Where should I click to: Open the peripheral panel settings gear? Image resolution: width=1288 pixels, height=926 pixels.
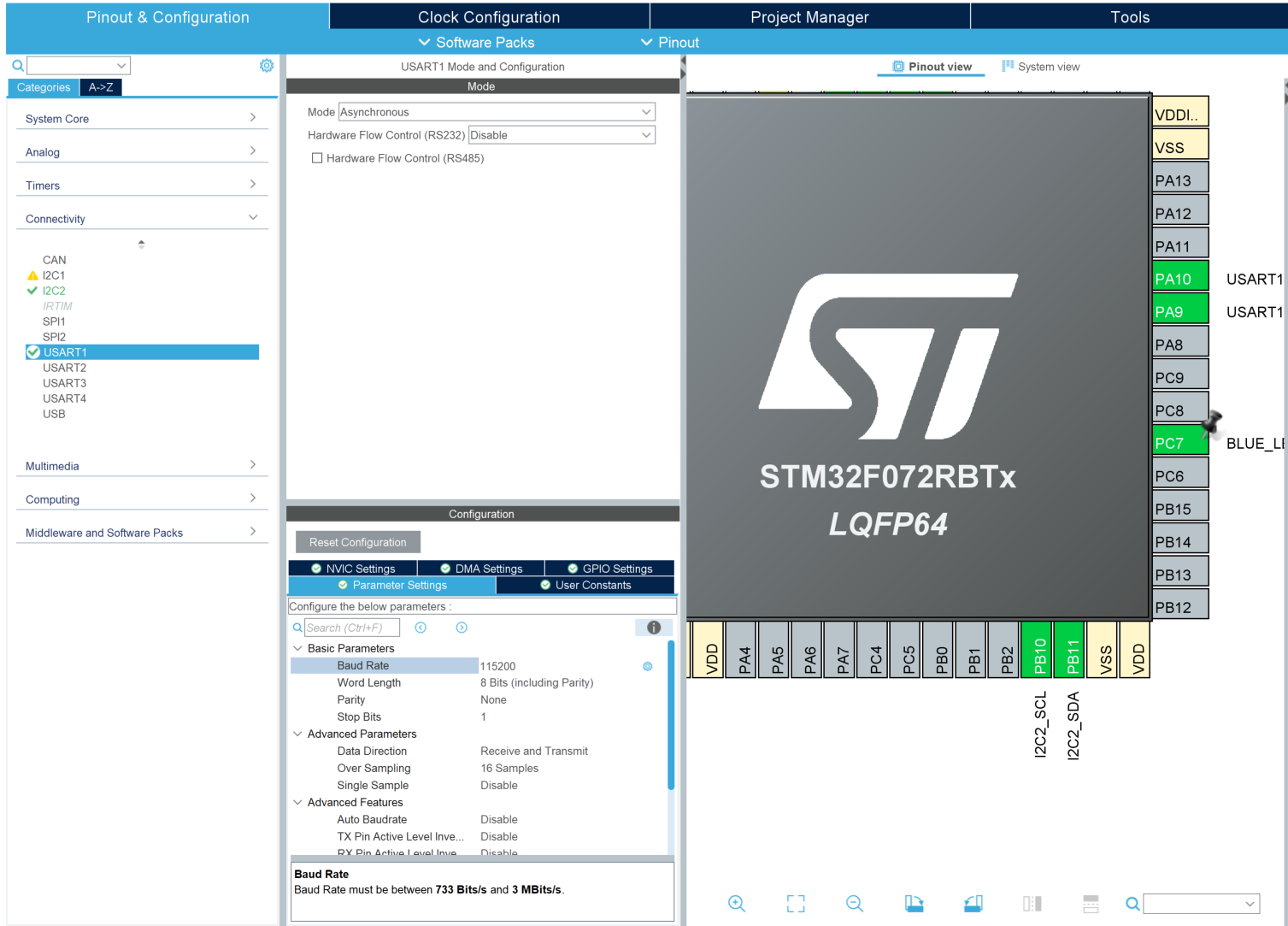pyautogui.click(x=266, y=65)
